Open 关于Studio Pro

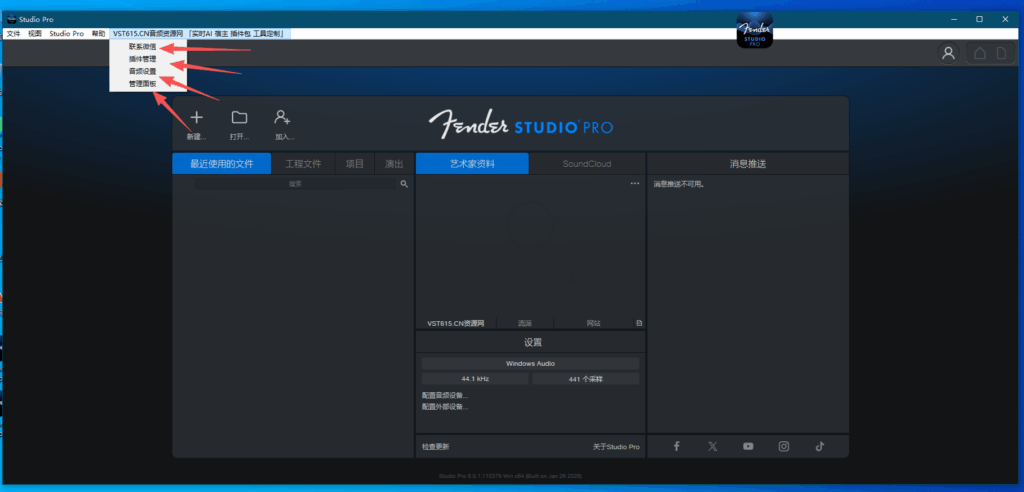[616, 447]
